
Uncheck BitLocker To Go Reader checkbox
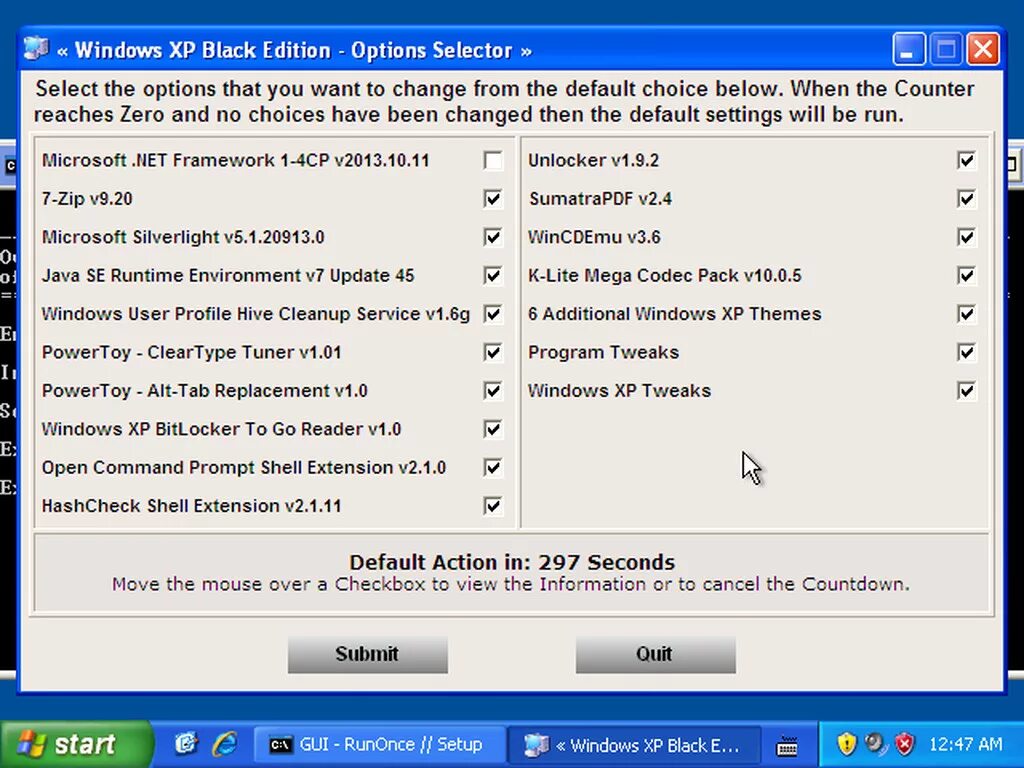coord(493,429)
